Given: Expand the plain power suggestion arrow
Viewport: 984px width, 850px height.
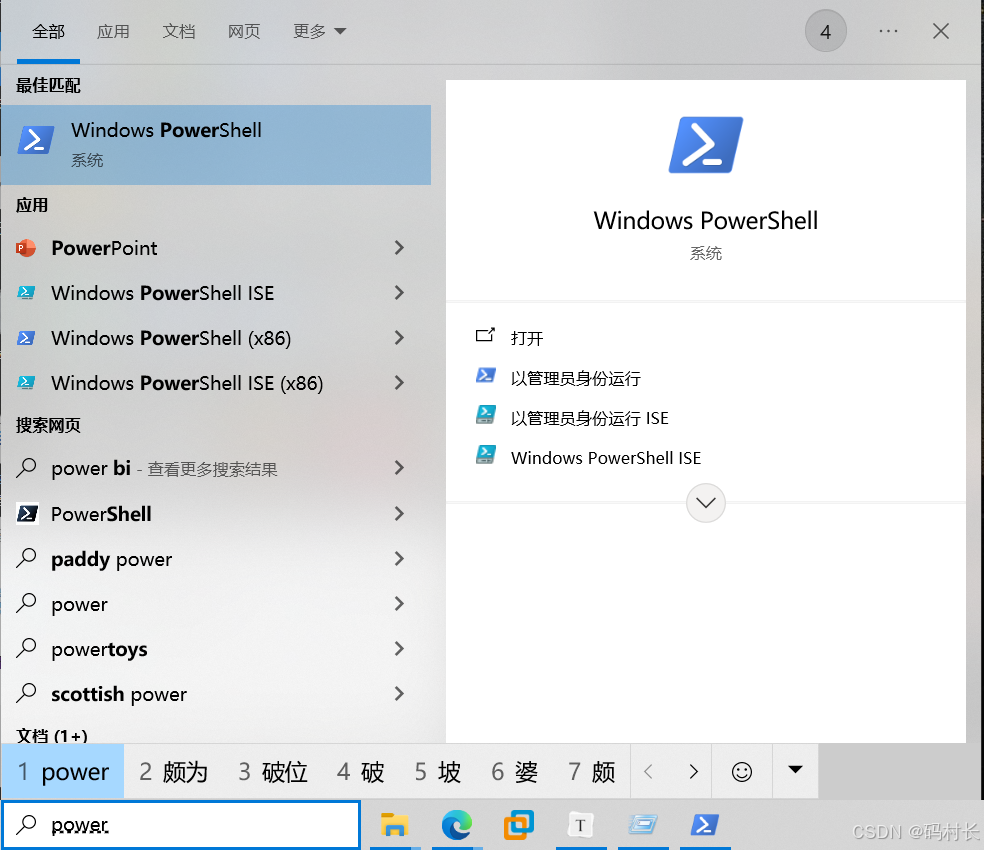Looking at the screenshot, I should (399, 603).
